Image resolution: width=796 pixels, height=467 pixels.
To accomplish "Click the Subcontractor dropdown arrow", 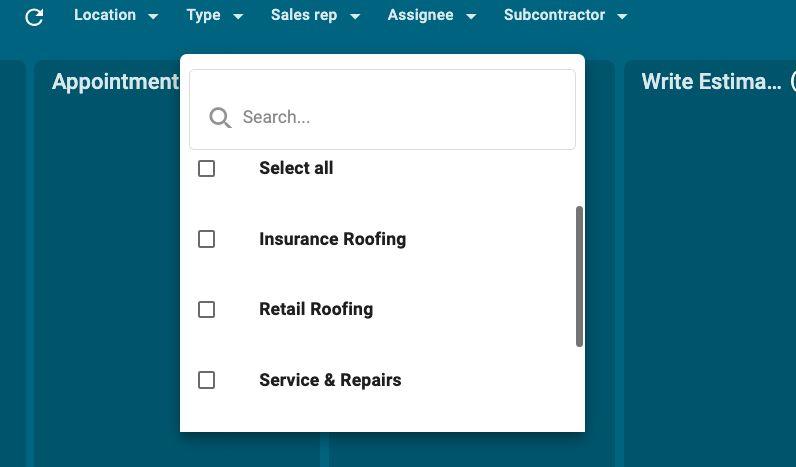I will pyautogui.click(x=622, y=17).
